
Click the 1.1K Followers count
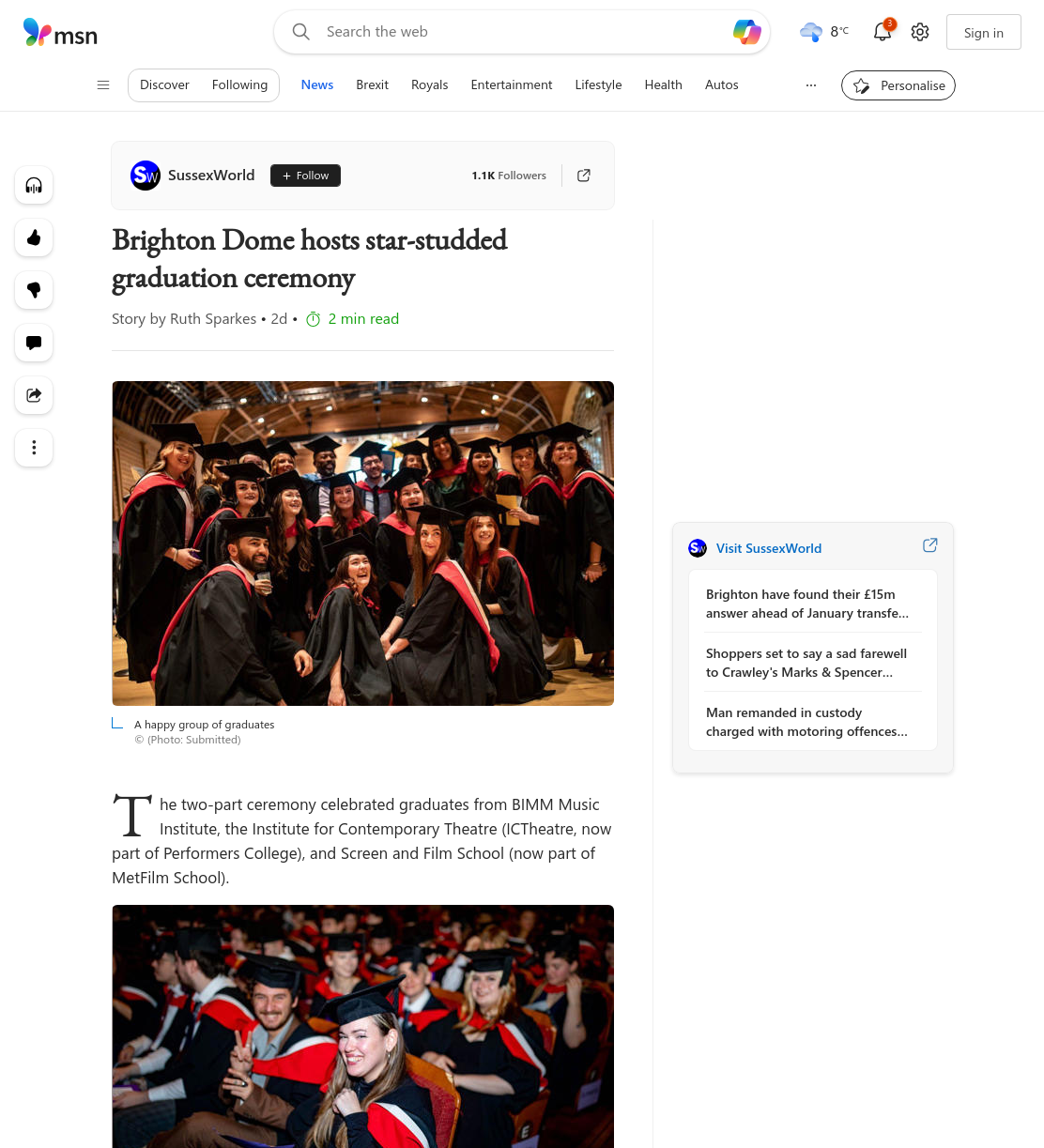pos(509,176)
